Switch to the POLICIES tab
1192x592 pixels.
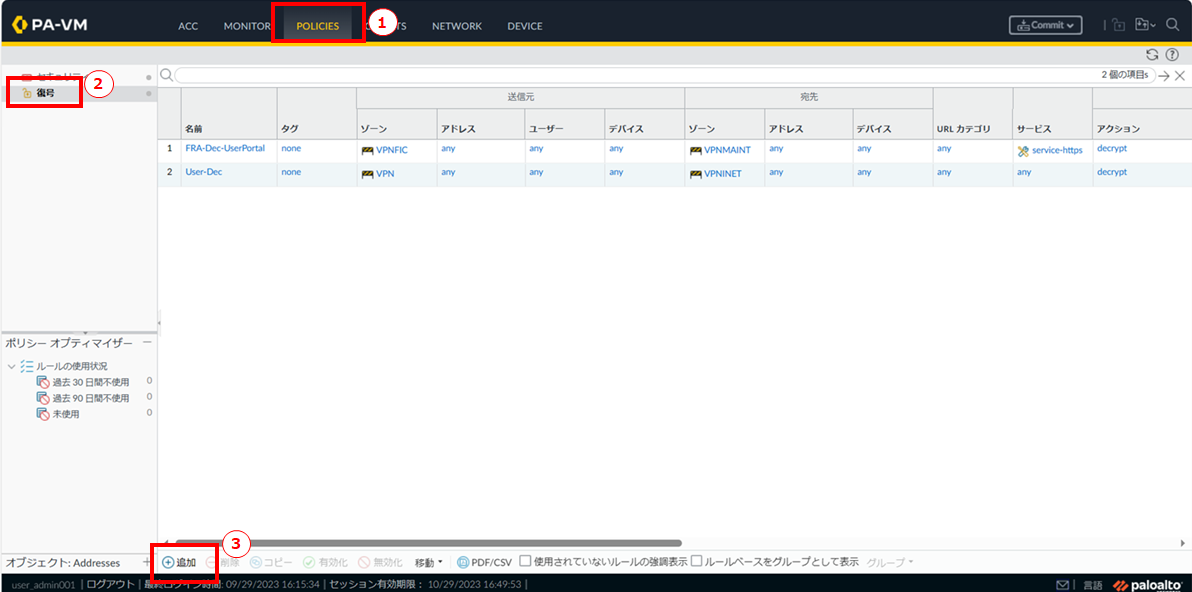tap(318, 26)
